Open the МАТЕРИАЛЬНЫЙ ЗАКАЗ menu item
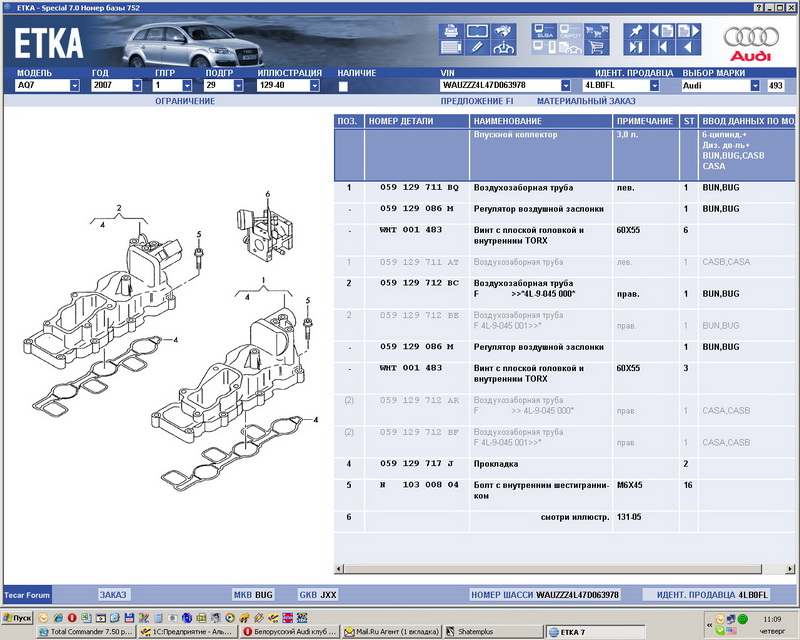This screenshot has height=640, width=800. coord(586,101)
